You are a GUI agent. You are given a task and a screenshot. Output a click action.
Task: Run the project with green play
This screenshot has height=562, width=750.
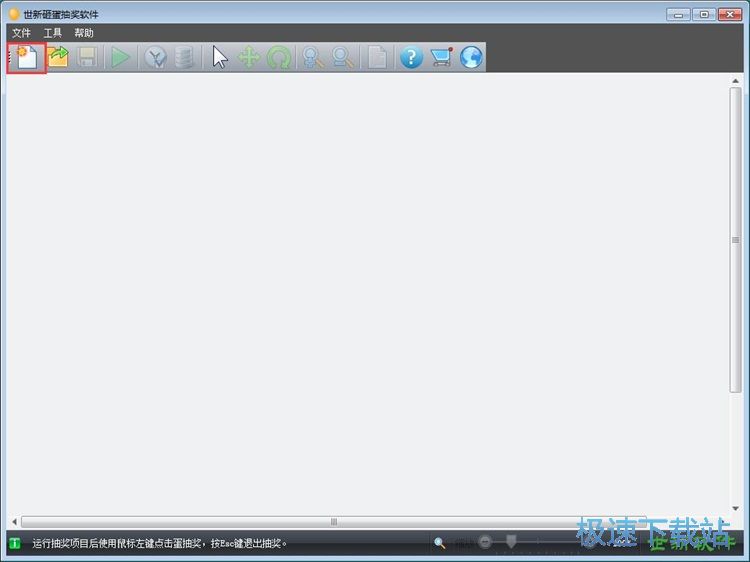pyautogui.click(x=120, y=57)
